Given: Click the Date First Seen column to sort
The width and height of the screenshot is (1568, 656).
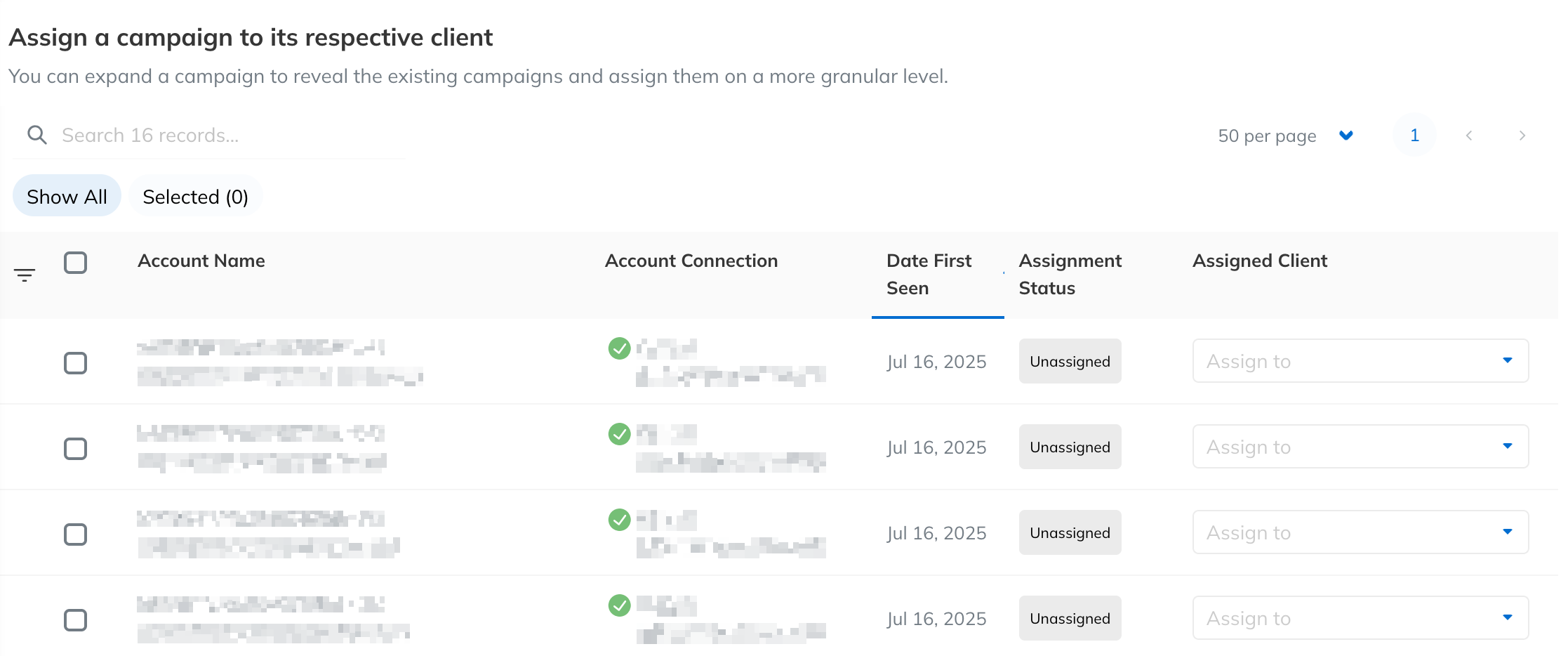Looking at the screenshot, I should point(929,274).
